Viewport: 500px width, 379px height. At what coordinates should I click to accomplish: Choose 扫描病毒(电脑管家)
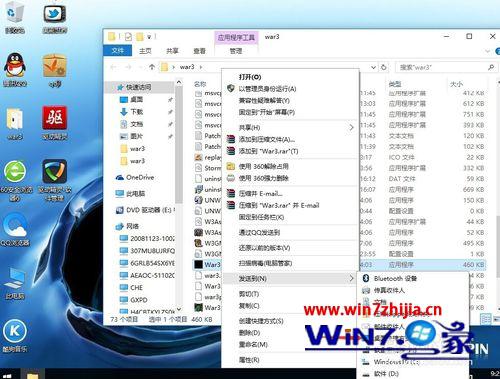265,263
